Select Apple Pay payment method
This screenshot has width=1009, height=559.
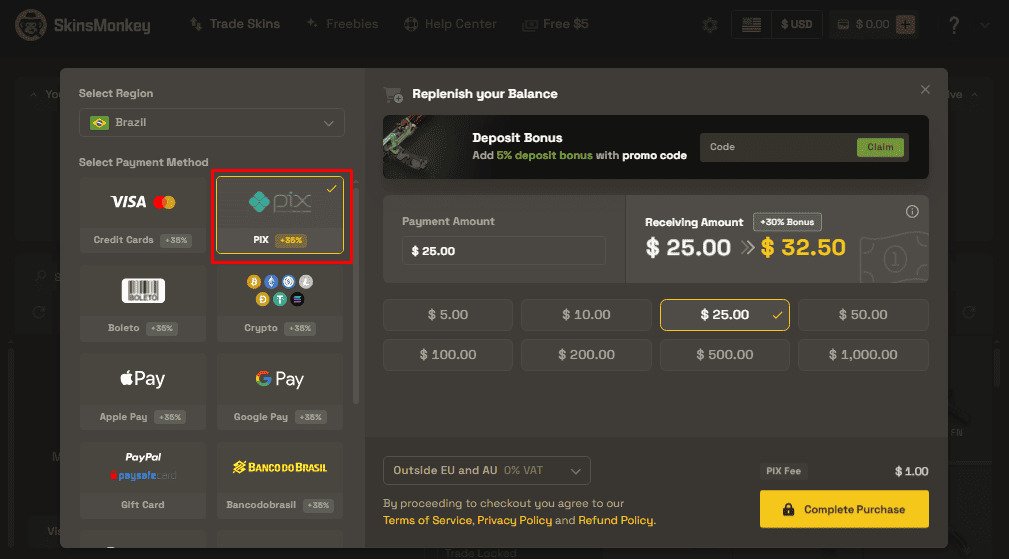point(143,379)
